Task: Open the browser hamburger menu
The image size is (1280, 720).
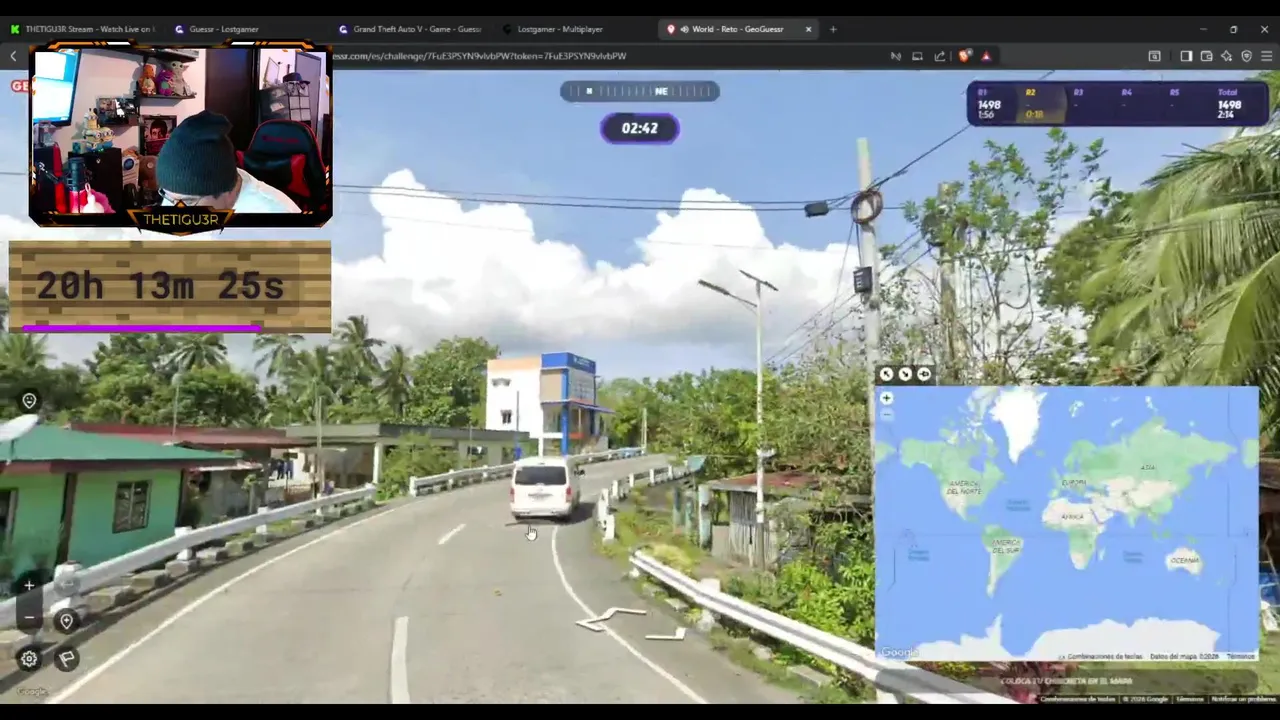Action: pos(1267,56)
